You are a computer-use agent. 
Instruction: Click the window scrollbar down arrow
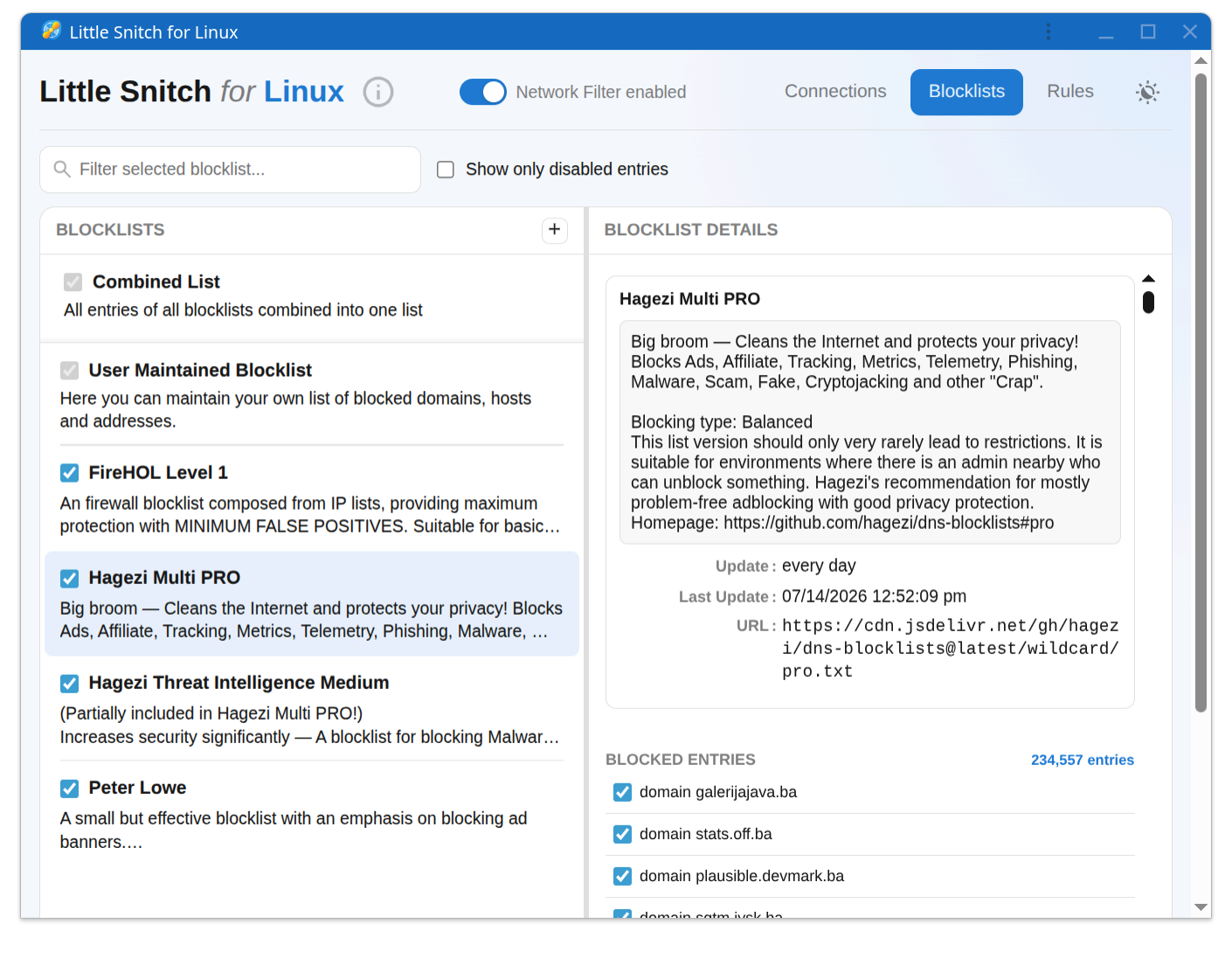coord(1201,907)
